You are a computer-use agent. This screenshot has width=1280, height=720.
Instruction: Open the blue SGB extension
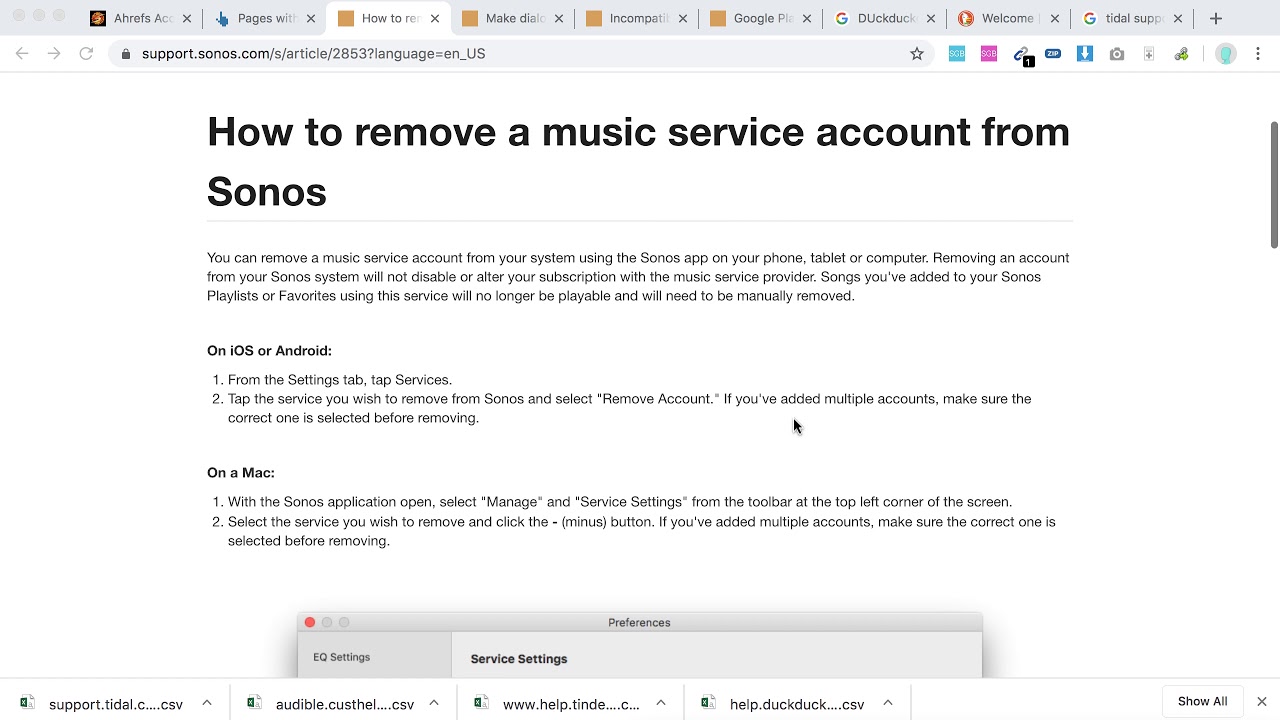pyautogui.click(x=957, y=54)
